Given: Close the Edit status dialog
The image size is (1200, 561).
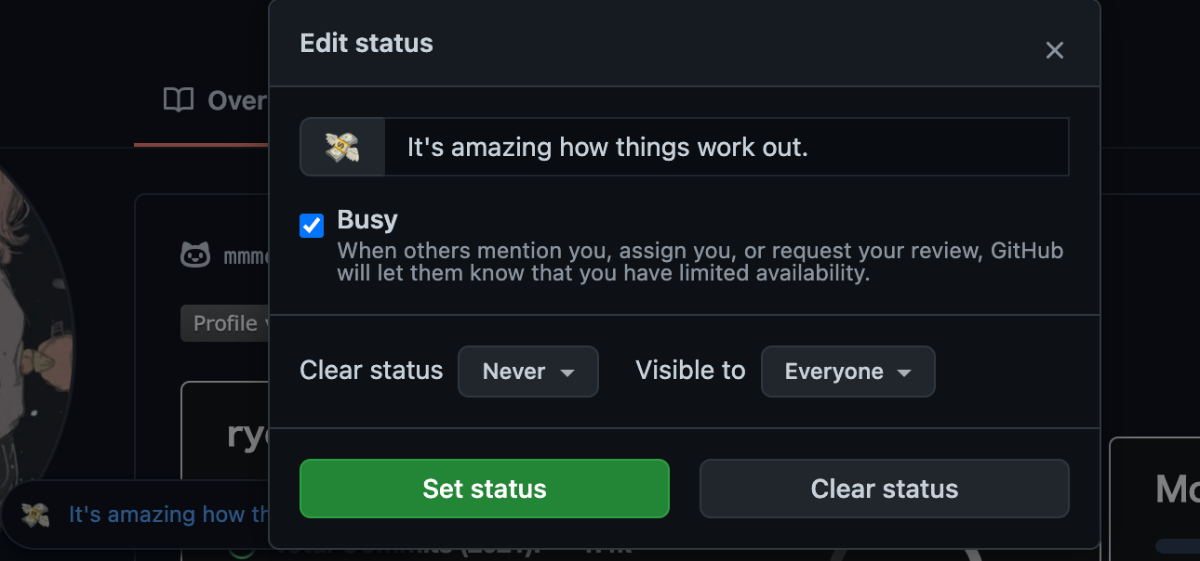Looking at the screenshot, I should tap(1054, 50).
